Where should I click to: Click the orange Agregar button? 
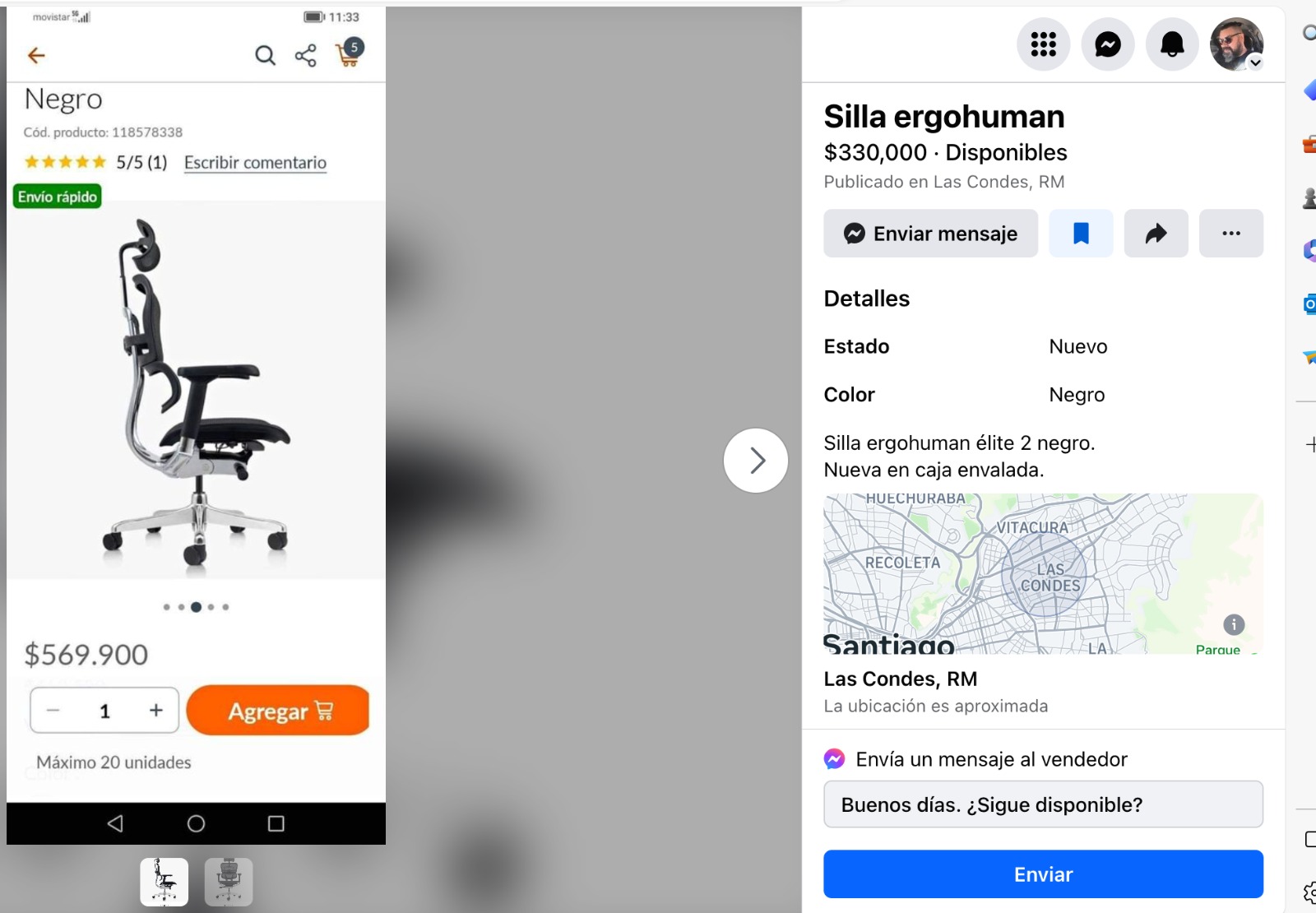pos(278,711)
